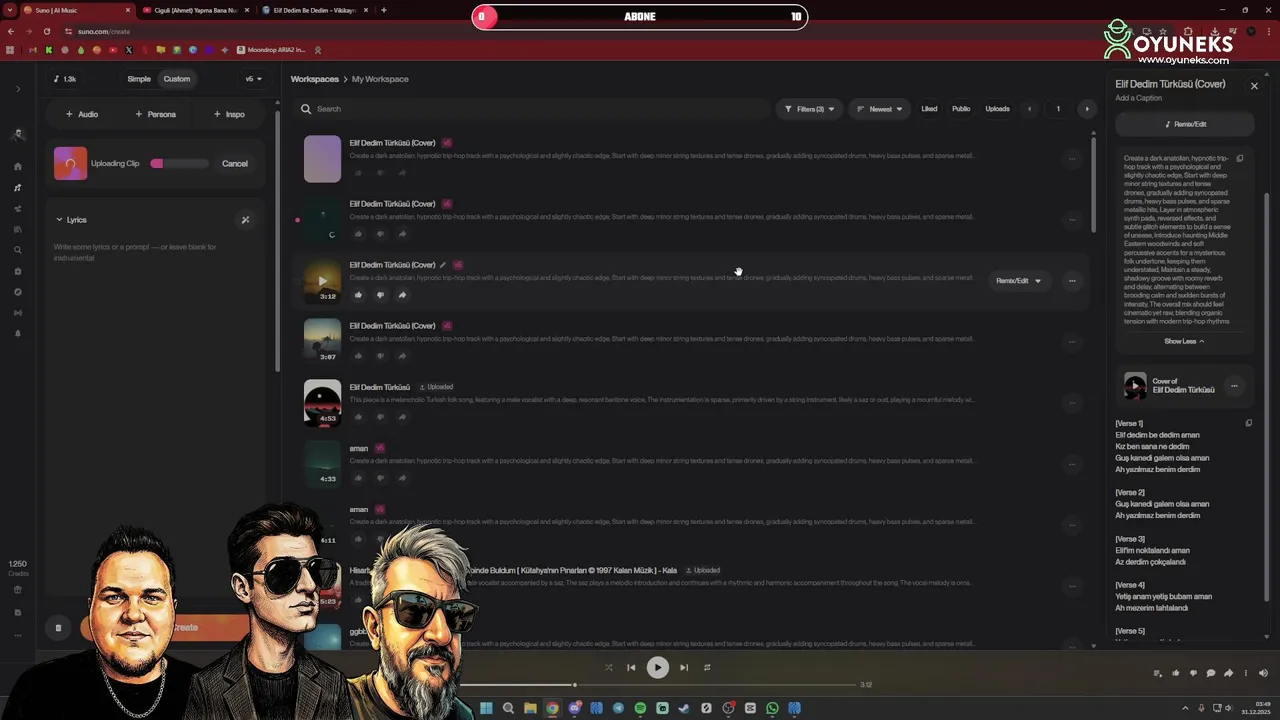The image size is (1280, 720).
Task: Toggle the Uploads filter
Action: [997, 109]
